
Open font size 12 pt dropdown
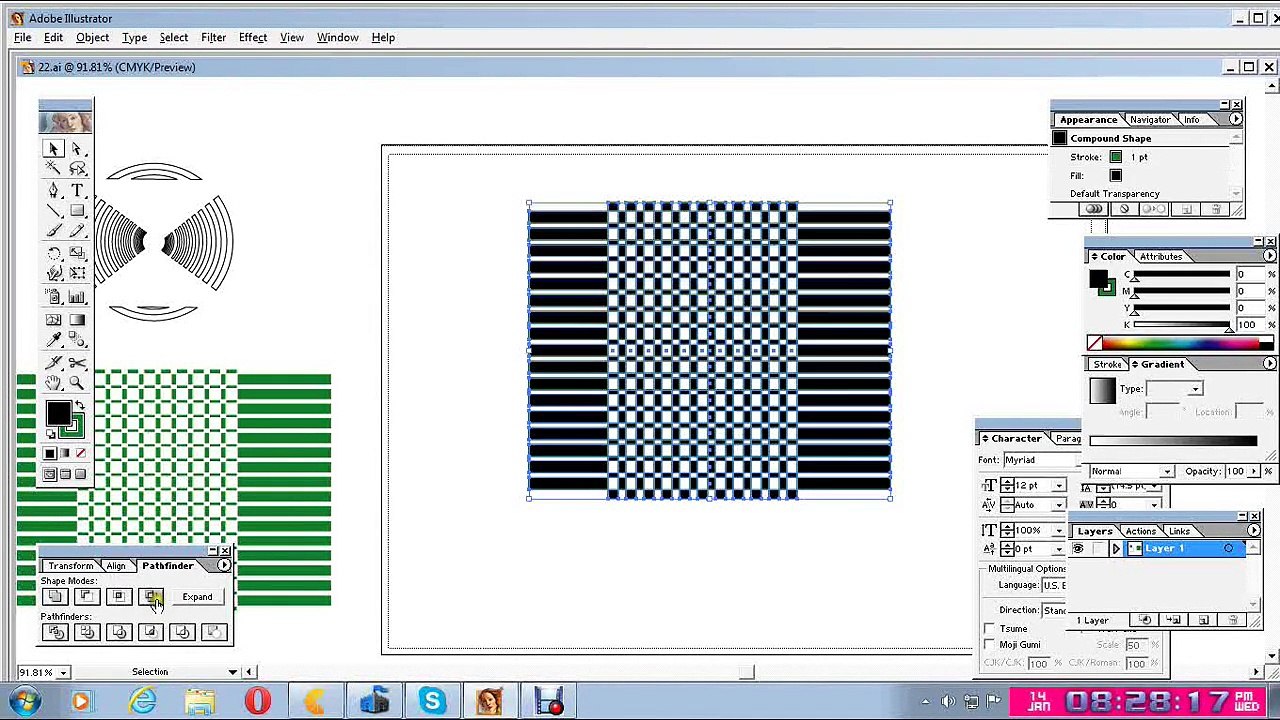[x=1059, y=486]
